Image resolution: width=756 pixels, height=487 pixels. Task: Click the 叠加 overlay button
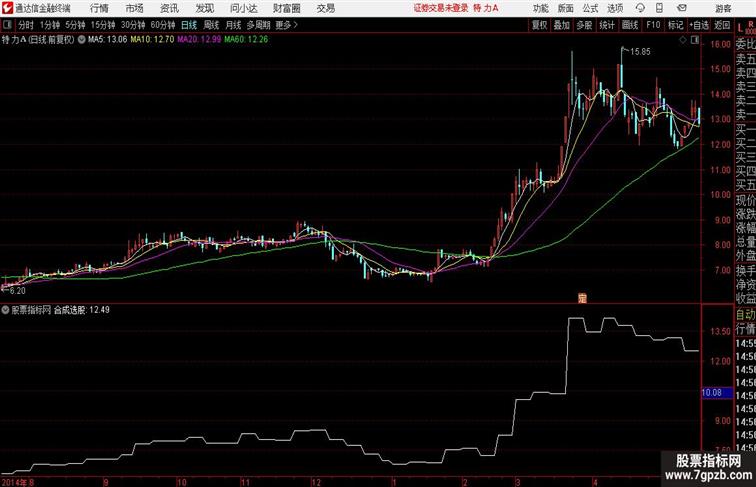(562, 25)
